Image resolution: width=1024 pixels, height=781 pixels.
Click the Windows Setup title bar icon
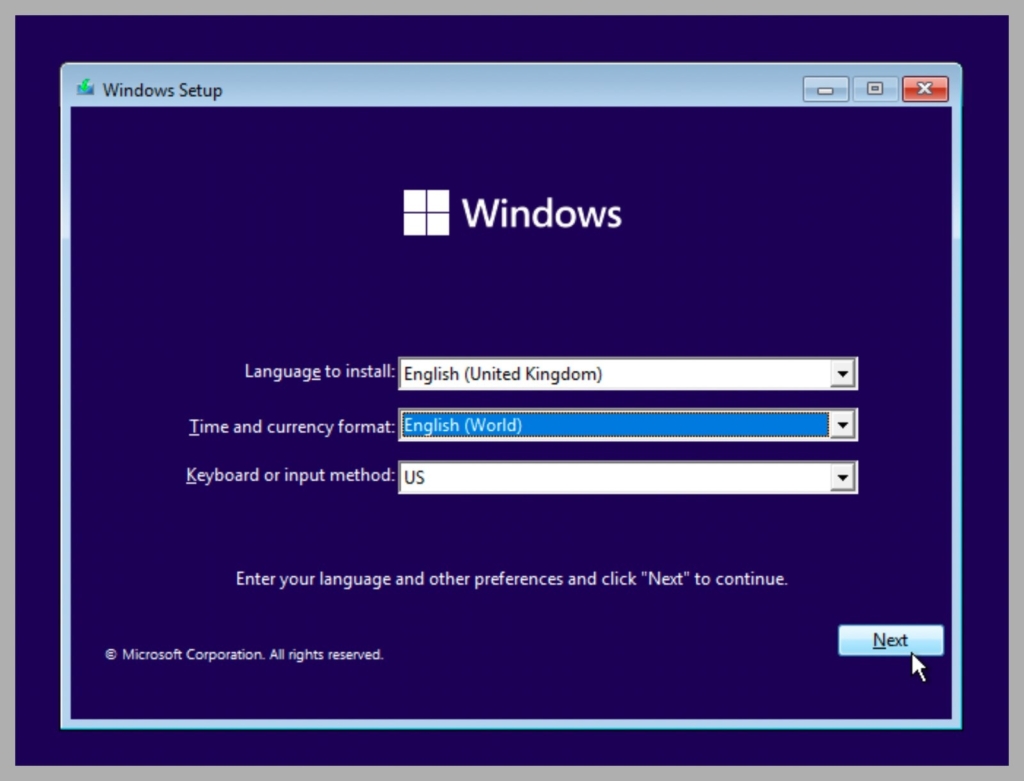tap(86, 89)
